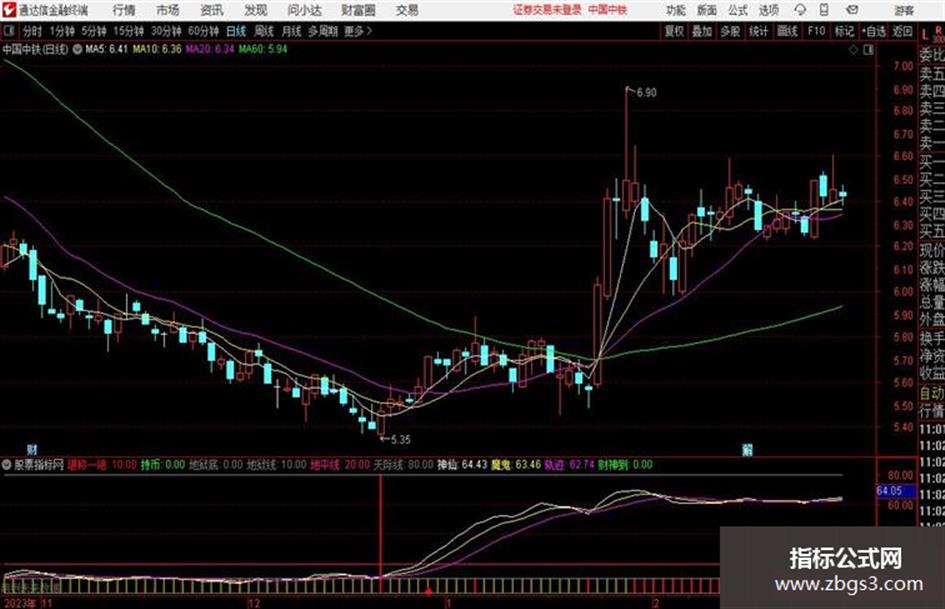Click the 地平线: 20.00 indicator value

click(x=341, y=465)
